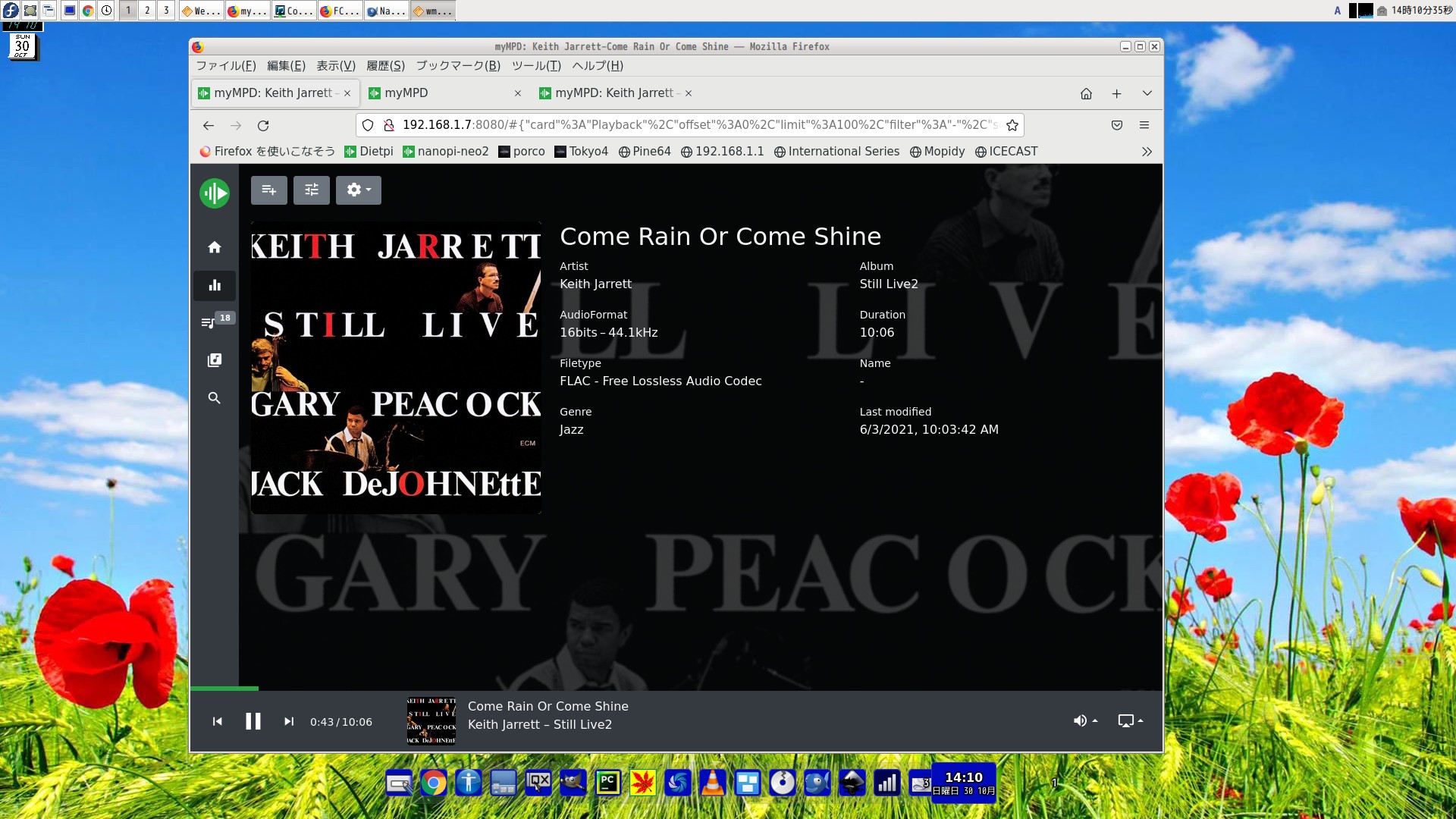Go to the previous track
This screenshot has height=819, width=1456.
point(218,721)
